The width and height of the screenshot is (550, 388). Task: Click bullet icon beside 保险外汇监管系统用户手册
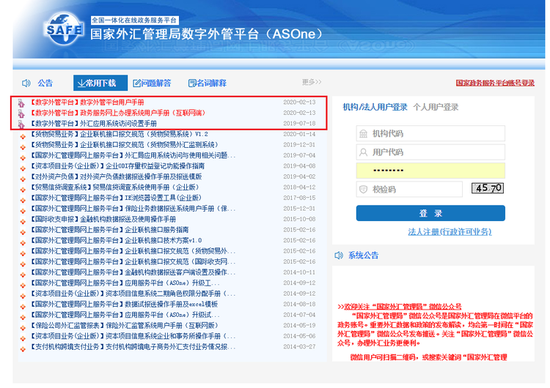(x=23, y=328)
